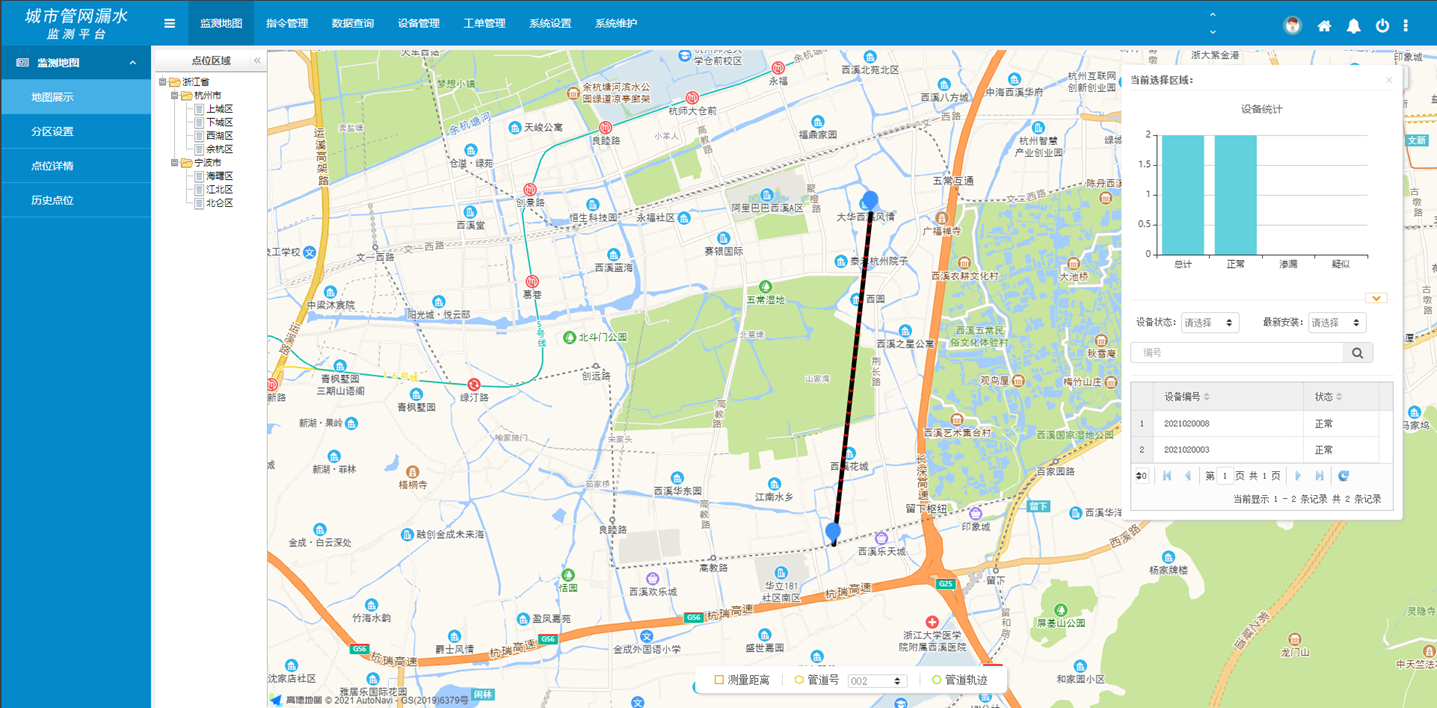This screenshot has width=1437, height=708.
Task: Go to previous page of device table
Action: 1188,476
